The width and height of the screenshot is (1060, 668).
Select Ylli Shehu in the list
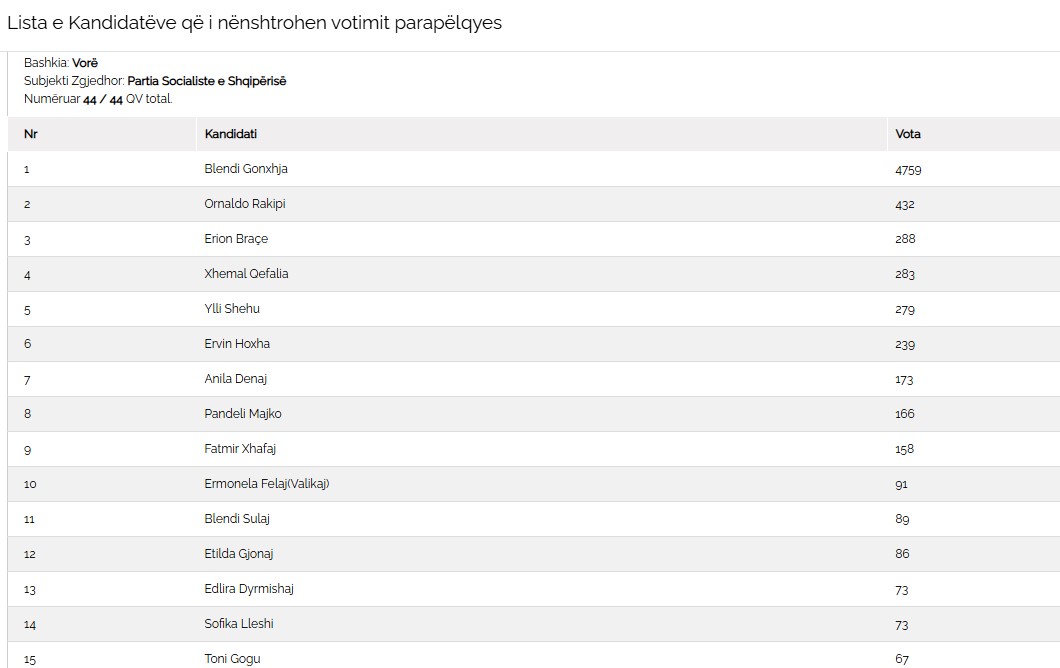232,309
